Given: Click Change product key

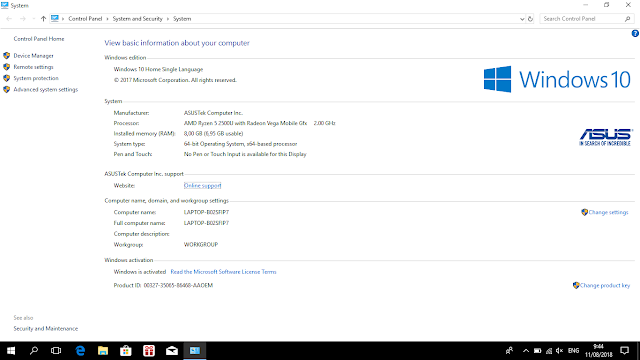Looking at the screenshot, I should tap(605, 285).
